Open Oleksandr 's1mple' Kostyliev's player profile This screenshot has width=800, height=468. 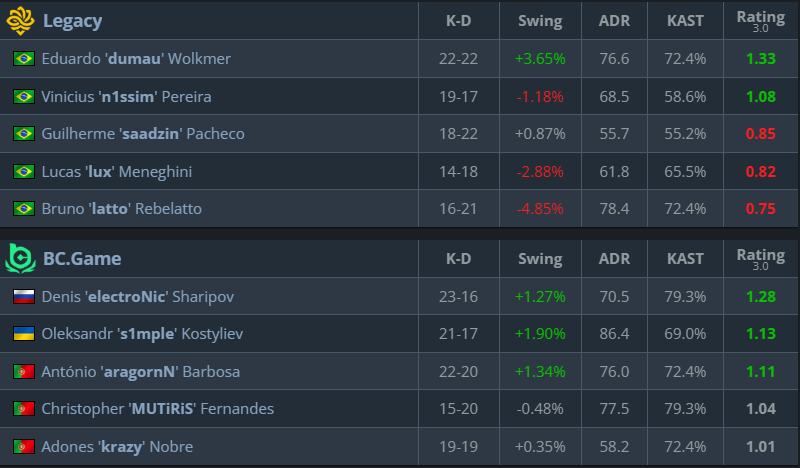[142, 334]
